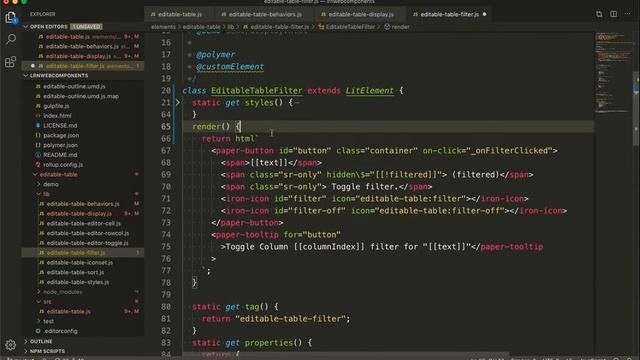
Task: Click the HTML icon beside index.html
Action: [38, 116]
